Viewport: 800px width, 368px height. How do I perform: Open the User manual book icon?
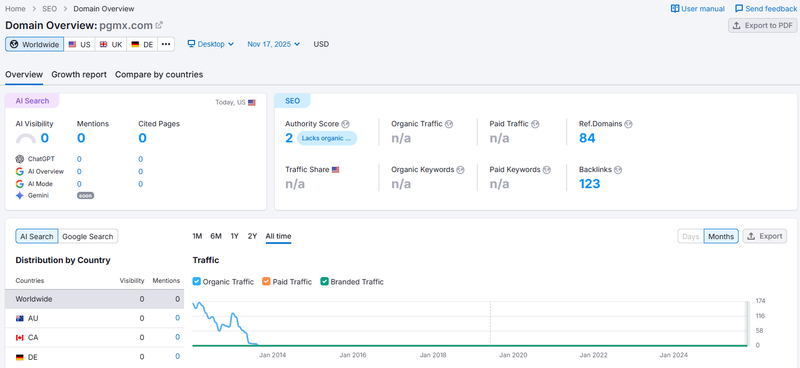pyautogui.click(x=674, y=9)
